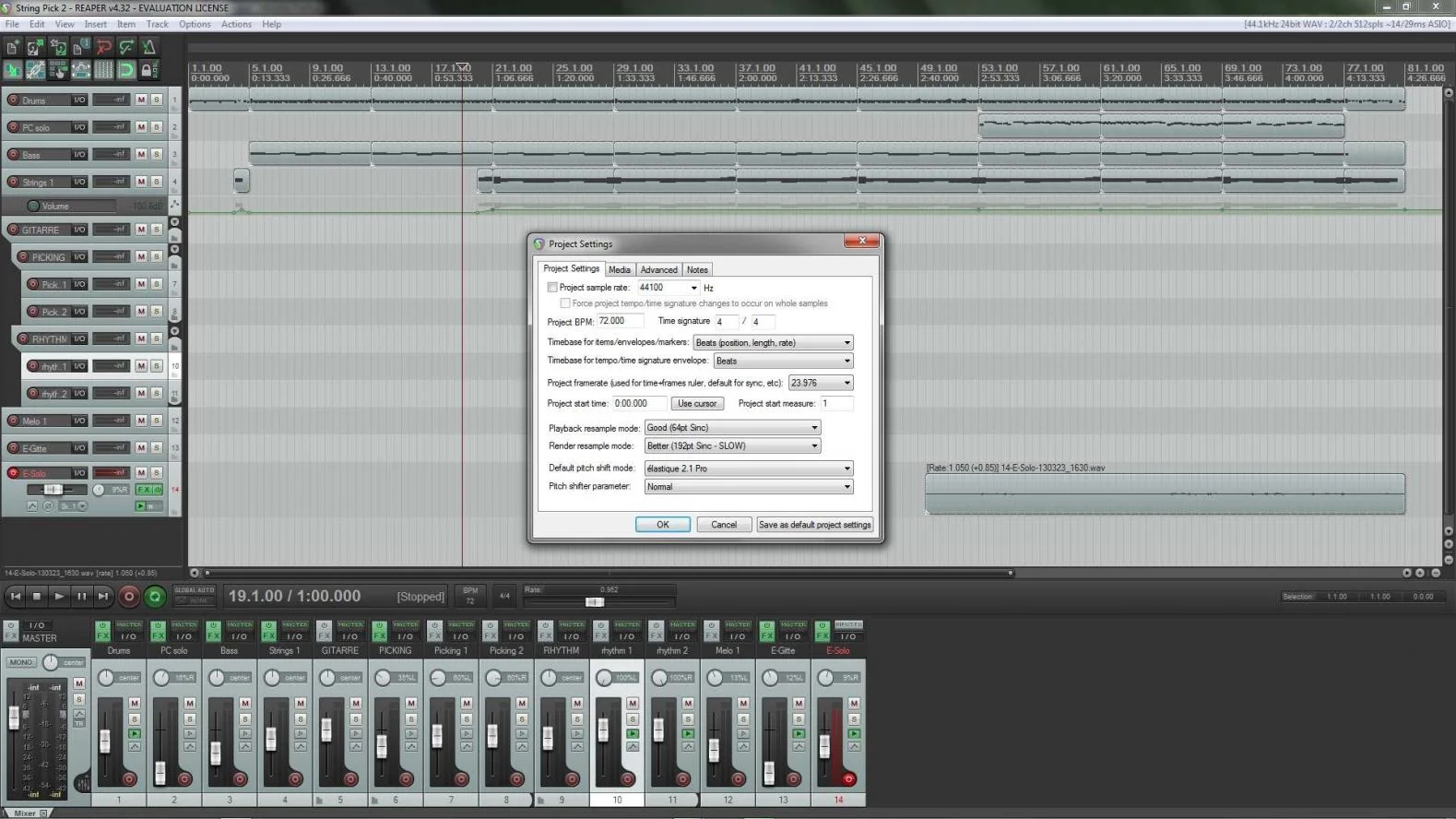Toggle the green repeat loop button

coord(155,597)
